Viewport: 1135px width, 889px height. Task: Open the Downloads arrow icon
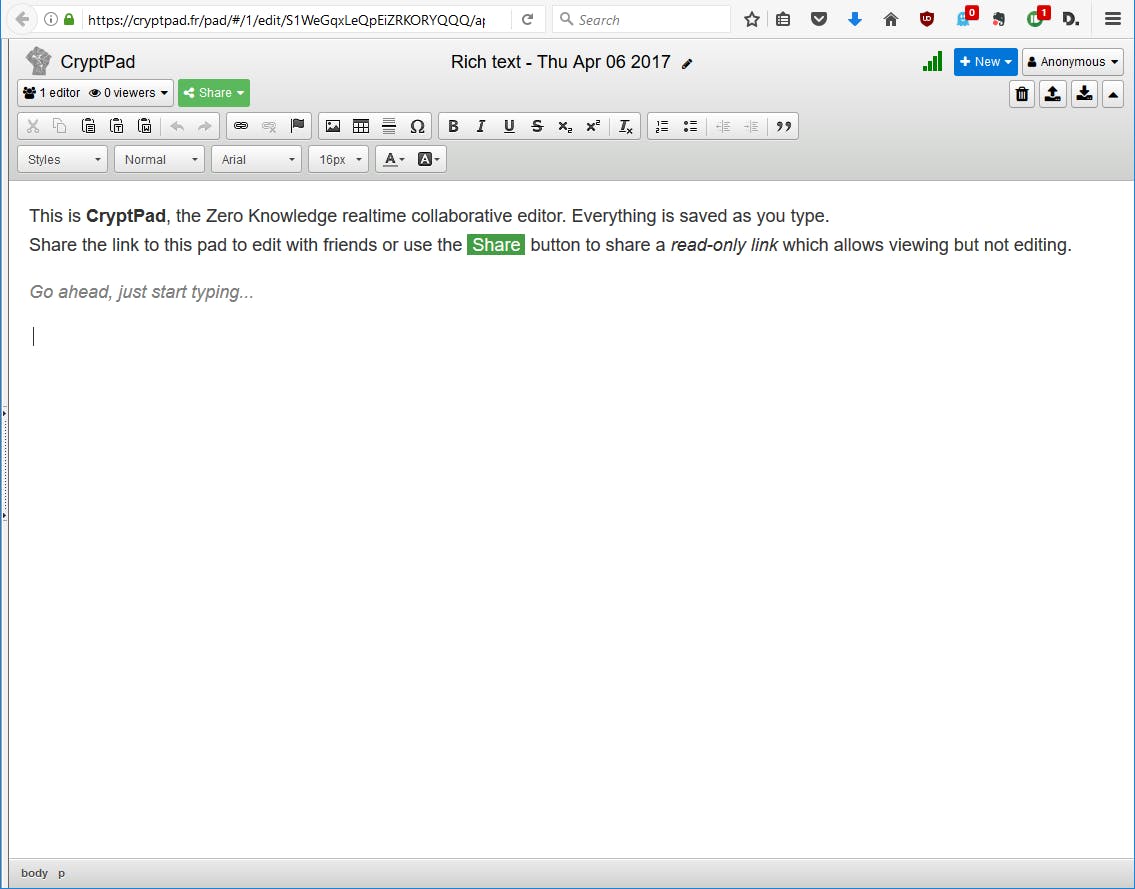click(x=855, y=20)
